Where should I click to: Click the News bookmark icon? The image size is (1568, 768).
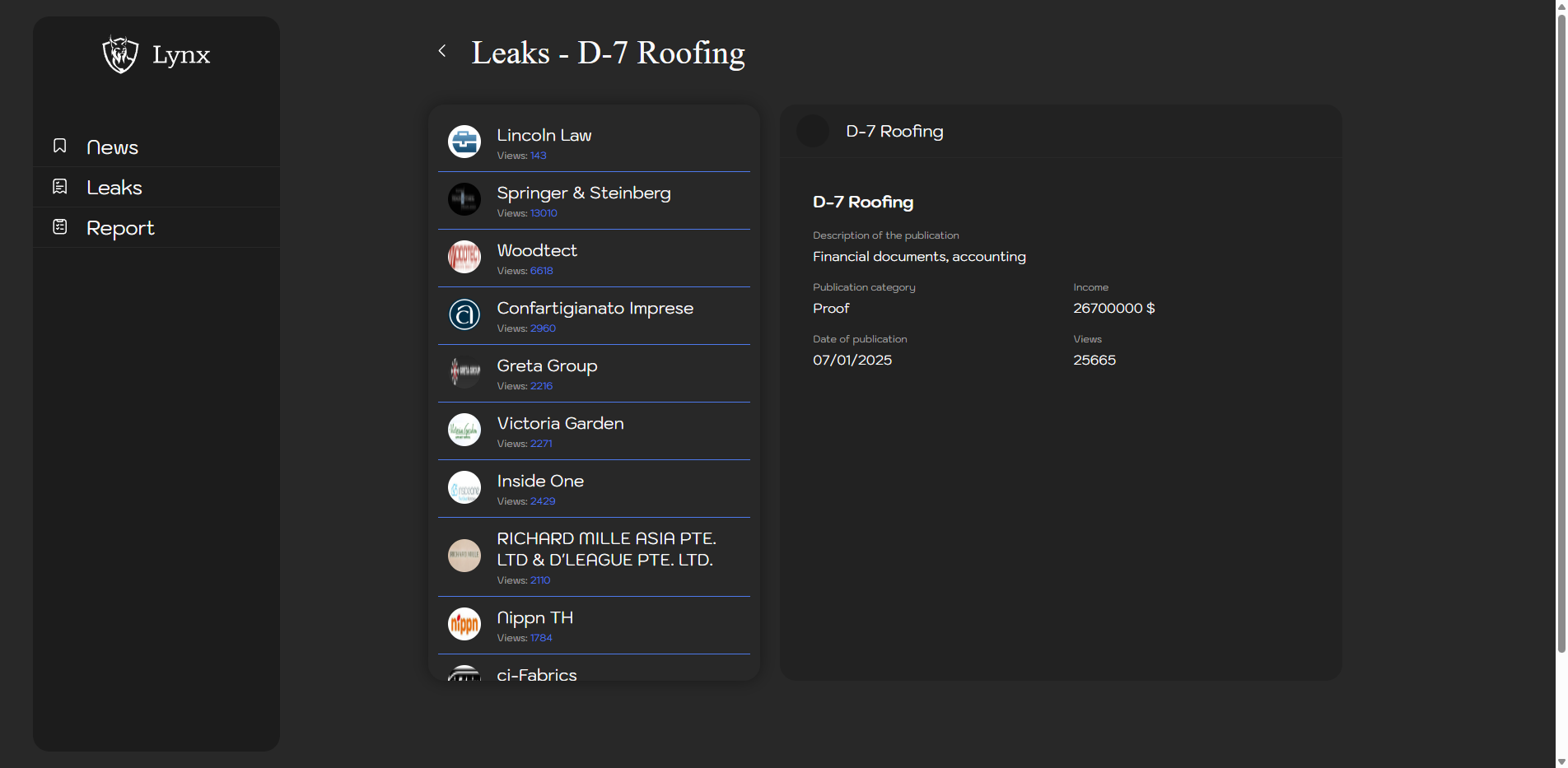60,146
